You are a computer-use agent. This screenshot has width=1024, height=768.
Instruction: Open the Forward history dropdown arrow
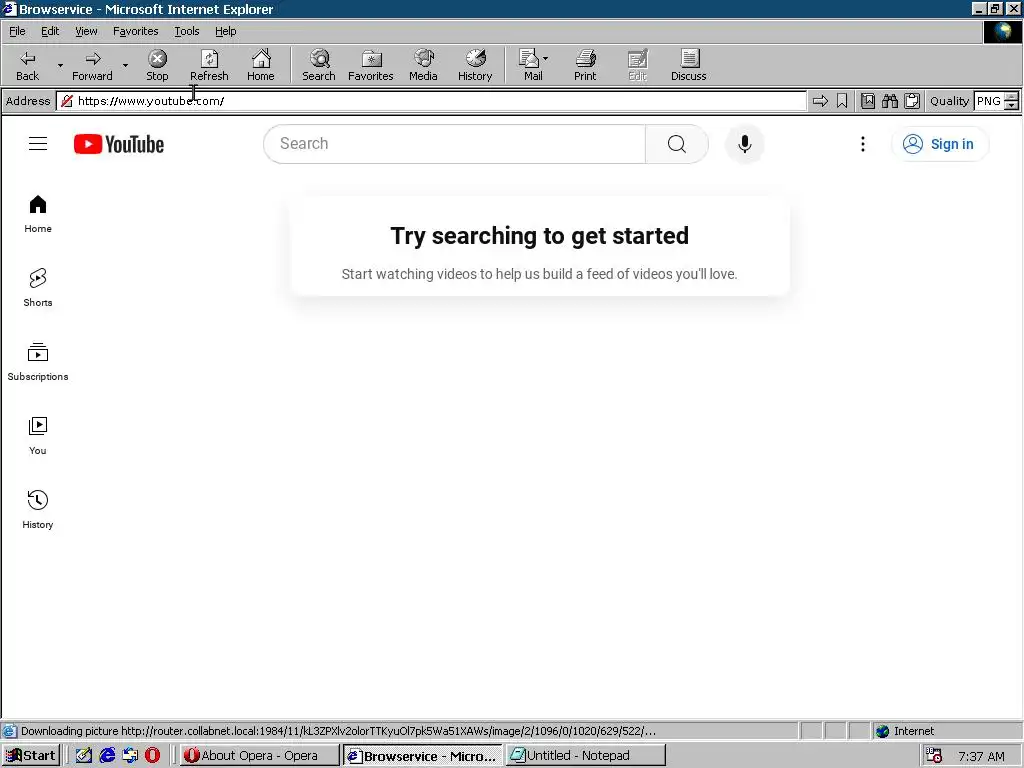coord(125,66)
